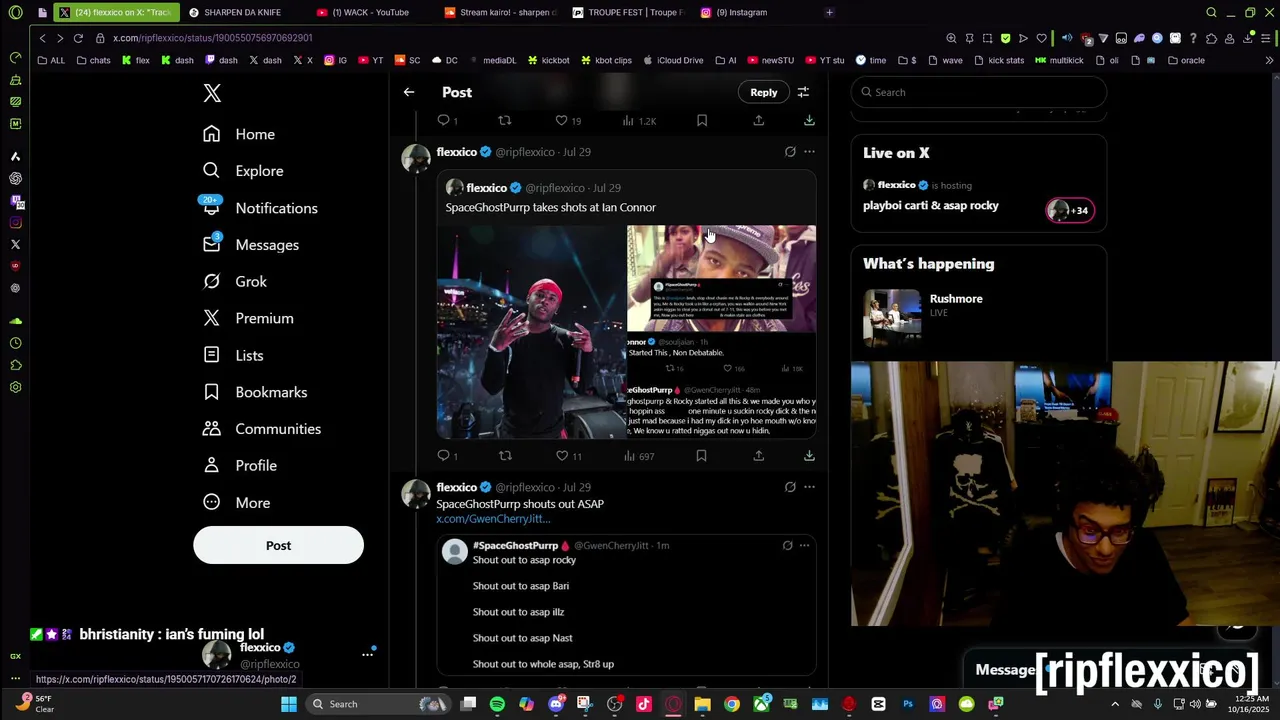This screenshot has width=1280, height=720.
Task: Open Spotify from the taskbar
Action: pos(497,704)
